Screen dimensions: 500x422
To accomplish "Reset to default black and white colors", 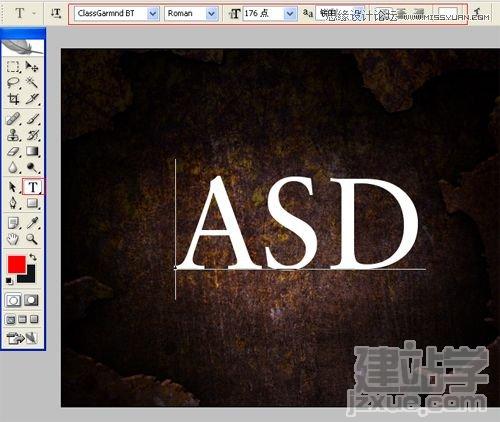I will click(x=9, y=281).
